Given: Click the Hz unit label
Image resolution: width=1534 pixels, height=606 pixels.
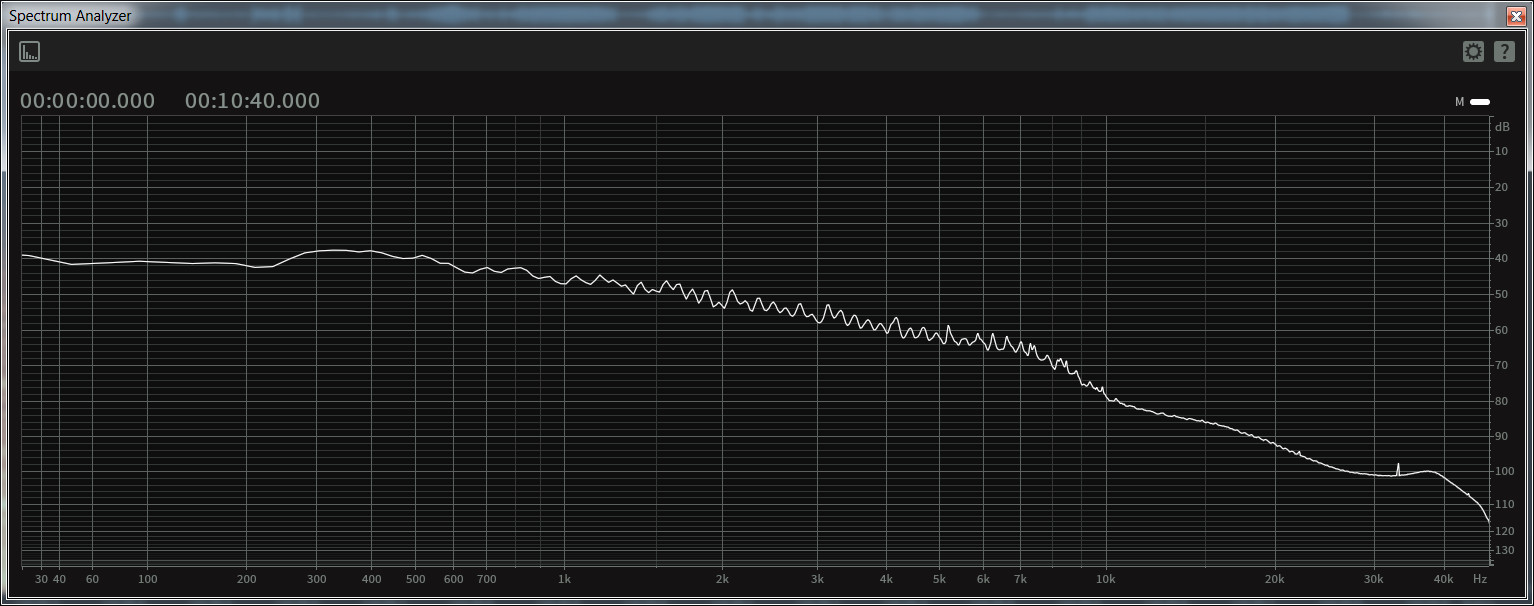Looking at the screenshot, I should pos(1480,579).
